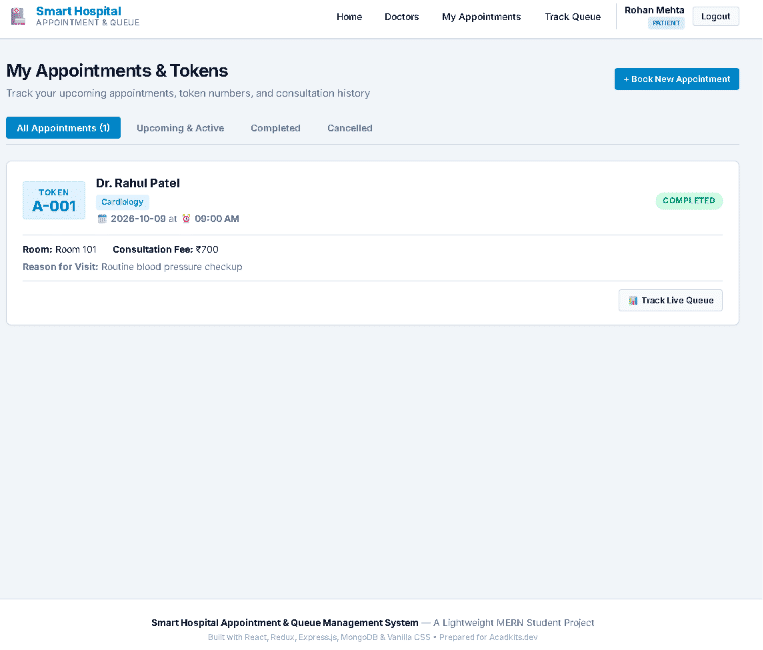Viewport: 763px width, 650px height.
Task: Select the All Appointments (1) tab
Action: (x=63, y=128)
